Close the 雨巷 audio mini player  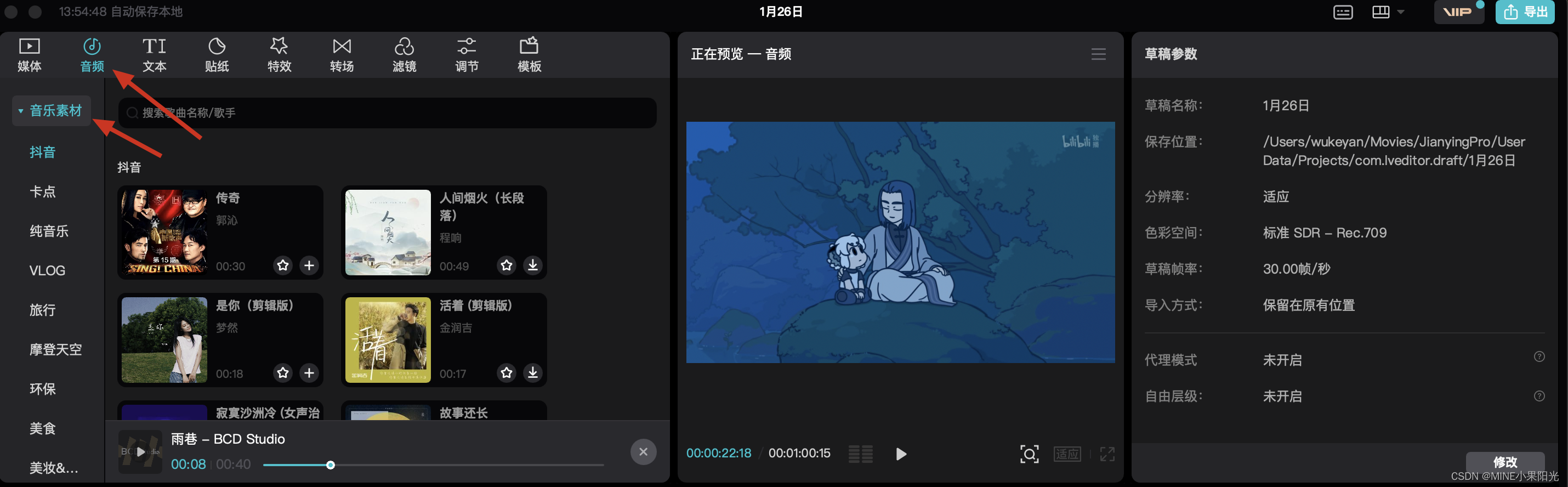click(643, 452)
